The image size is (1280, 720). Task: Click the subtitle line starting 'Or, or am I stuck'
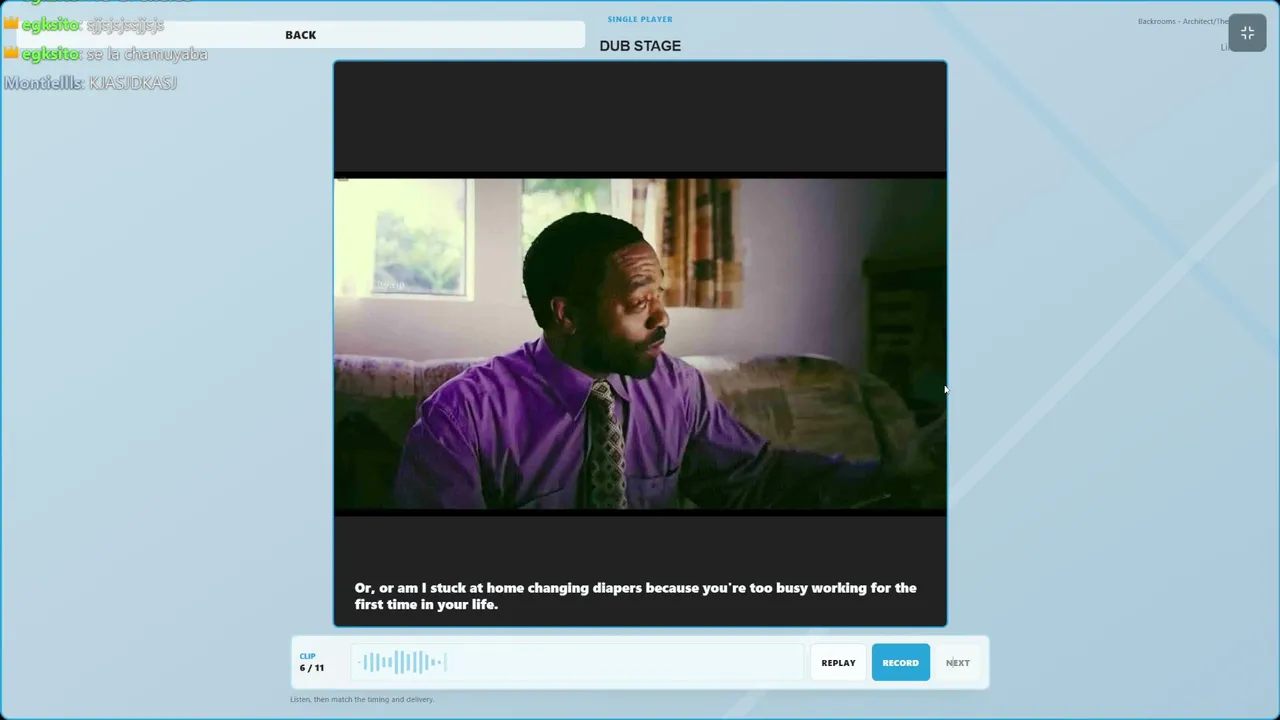pos(635,596)
